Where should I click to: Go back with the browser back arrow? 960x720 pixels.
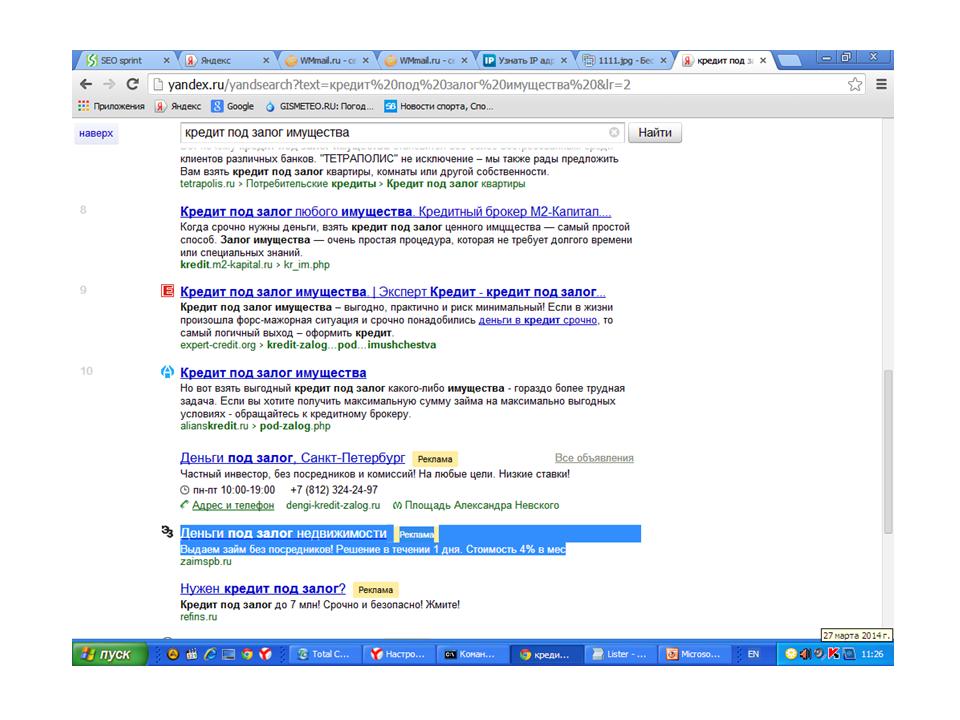pos(86,84)
